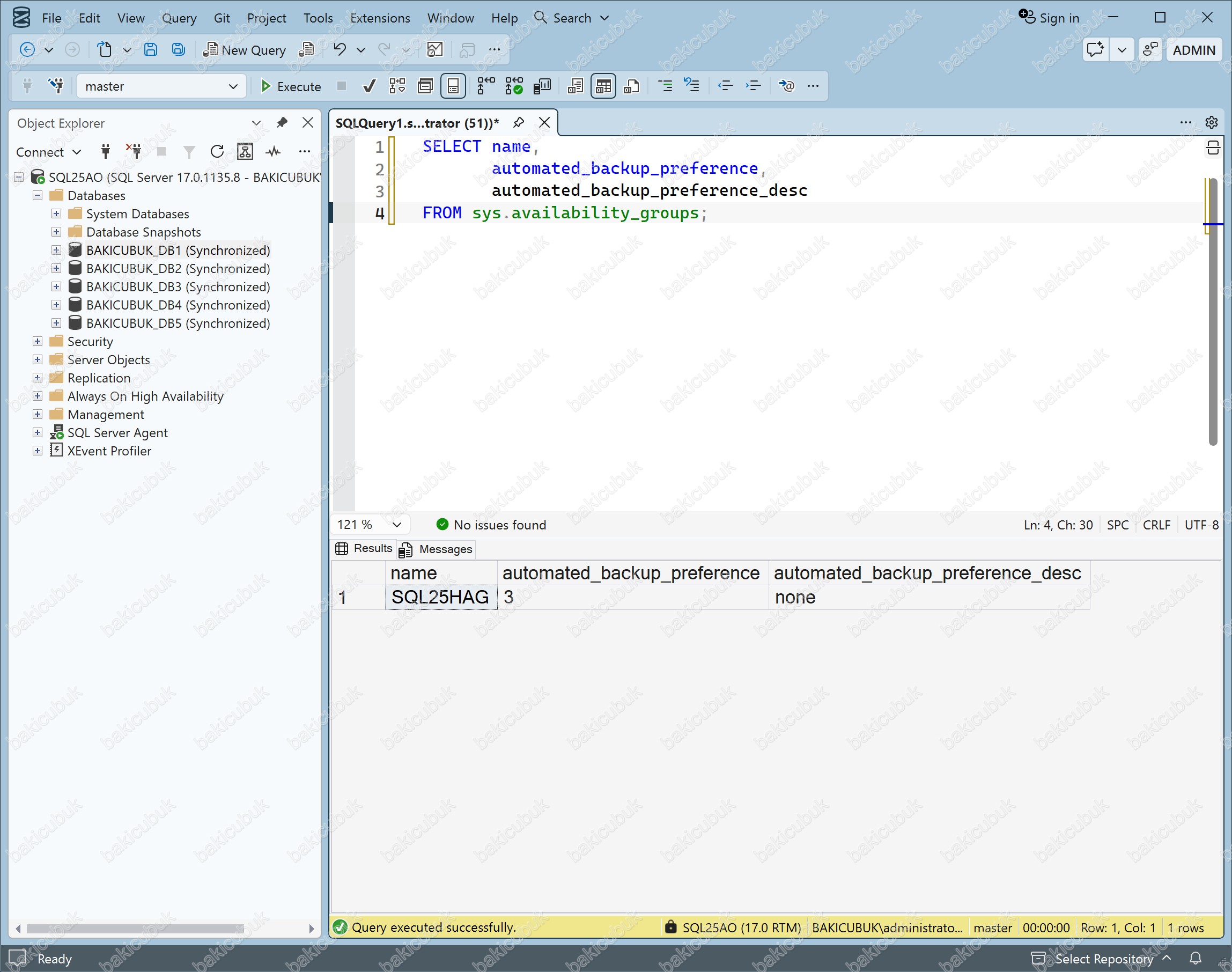Click the Activity Monitor icon in Object Explorer
1232x972 pixels.
274,152
